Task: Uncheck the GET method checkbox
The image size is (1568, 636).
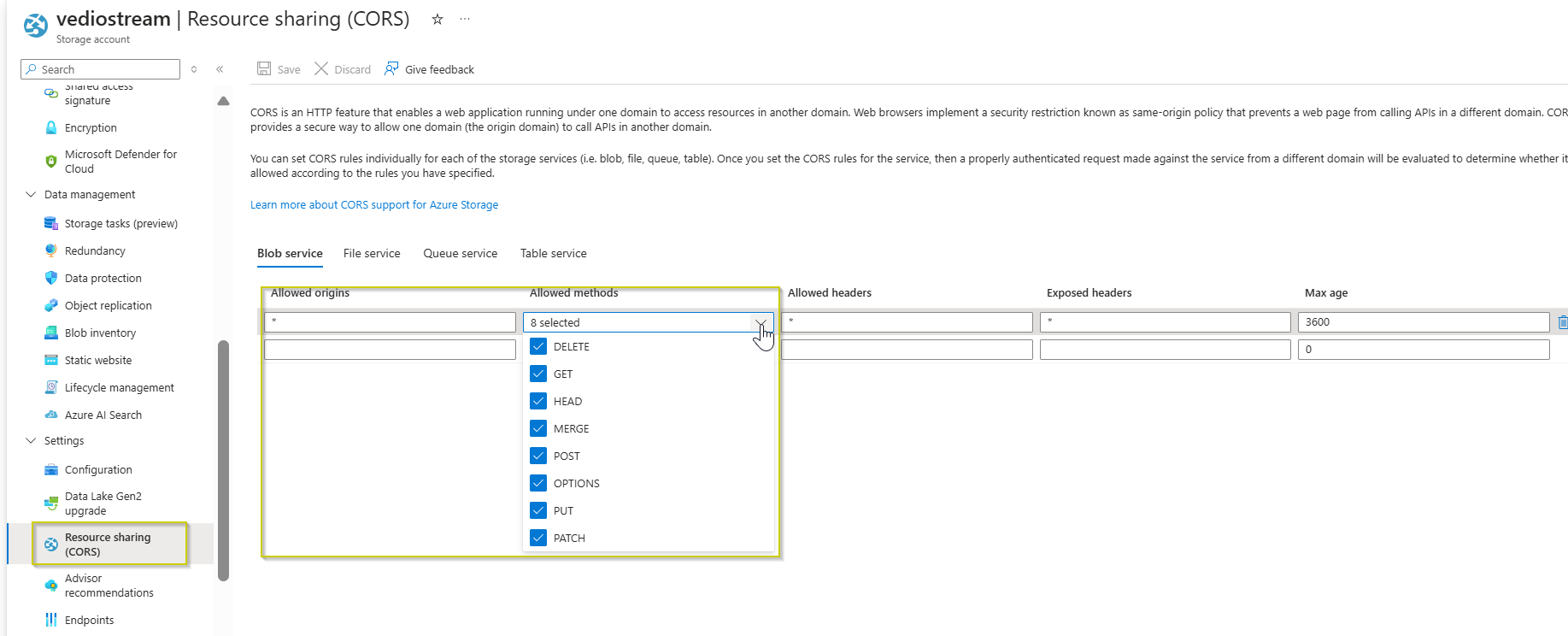Action: coord(538,374)
